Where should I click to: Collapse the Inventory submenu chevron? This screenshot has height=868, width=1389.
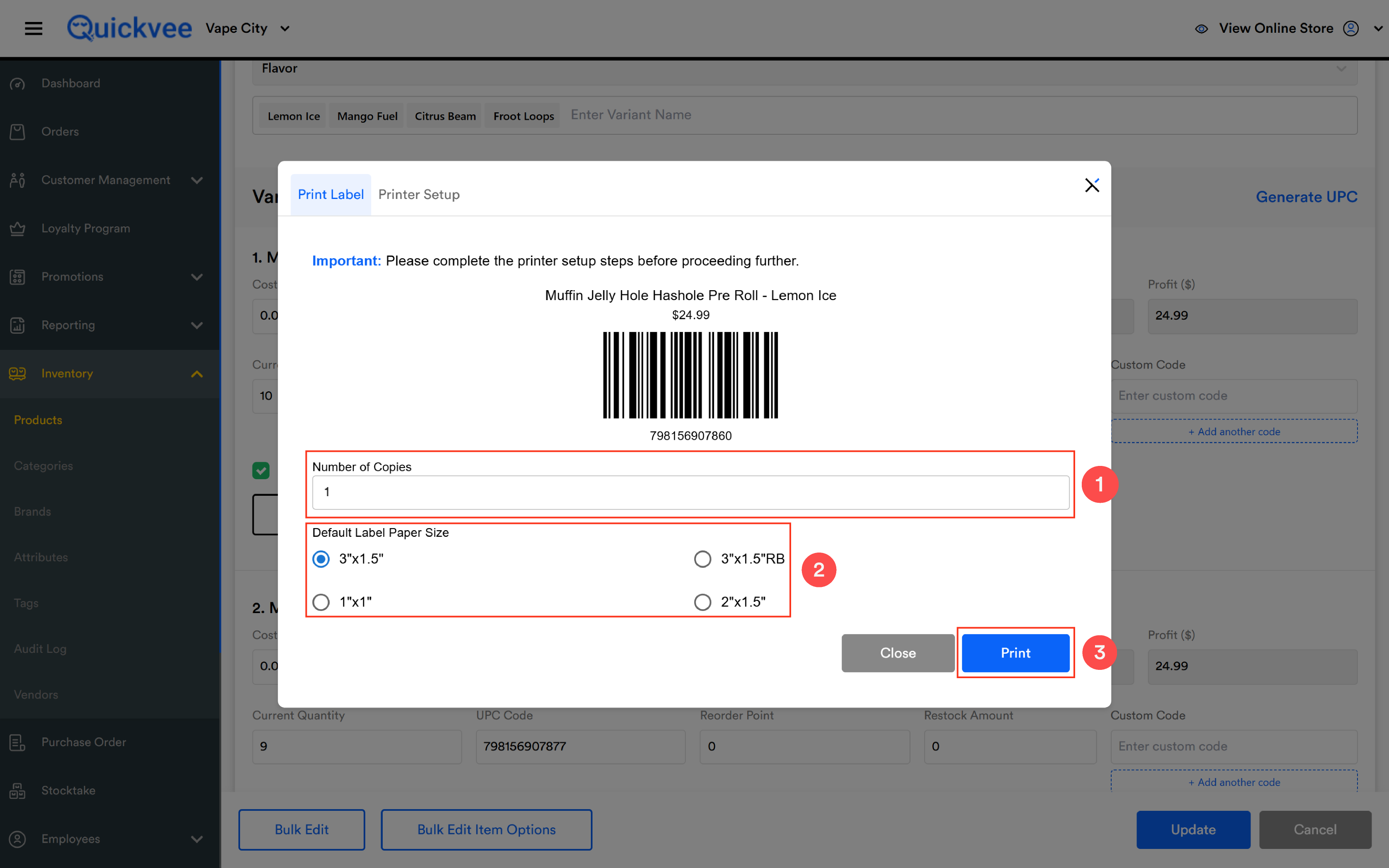click(197, 374)
